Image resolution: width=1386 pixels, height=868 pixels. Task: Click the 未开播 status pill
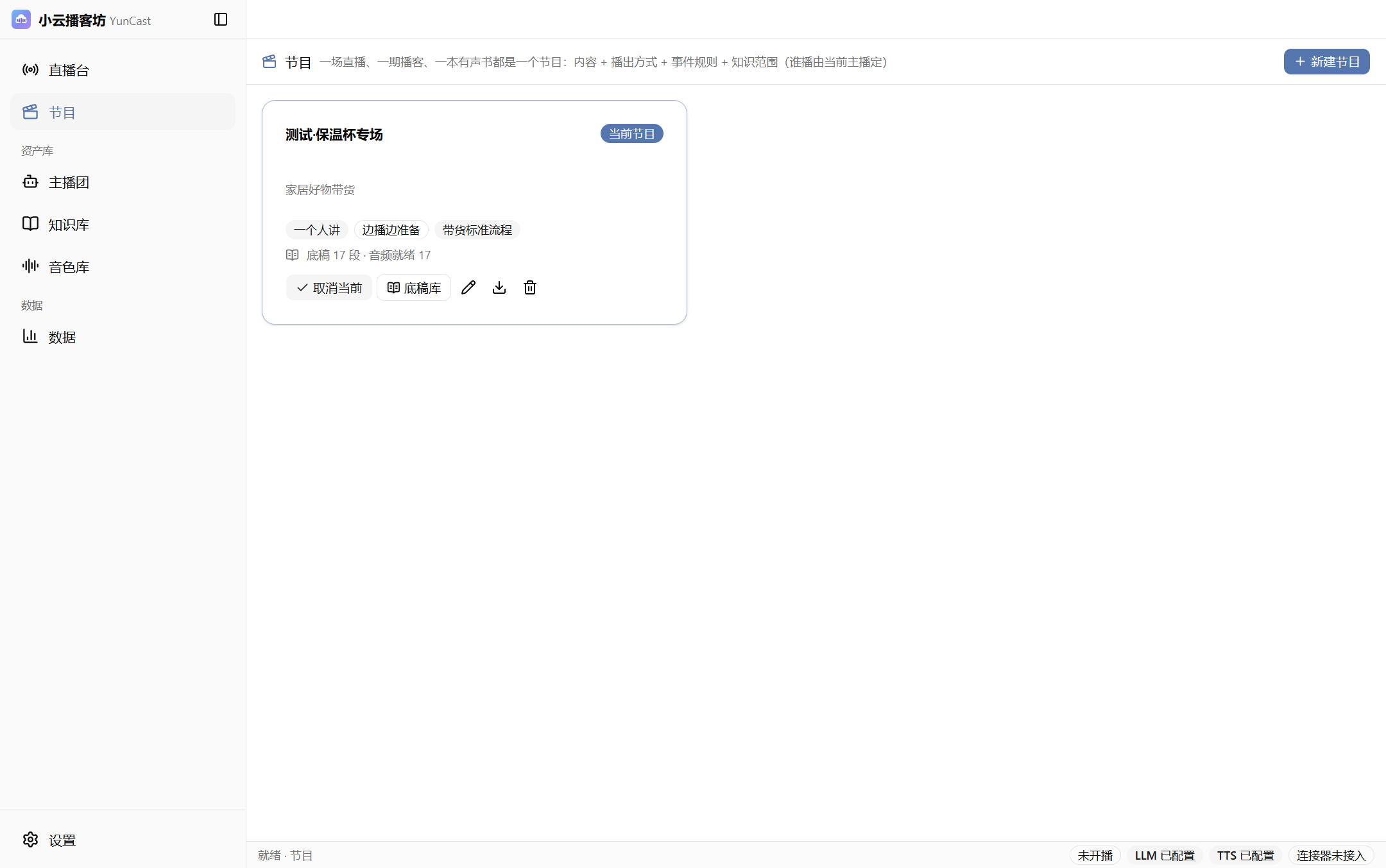(1095, 855)
